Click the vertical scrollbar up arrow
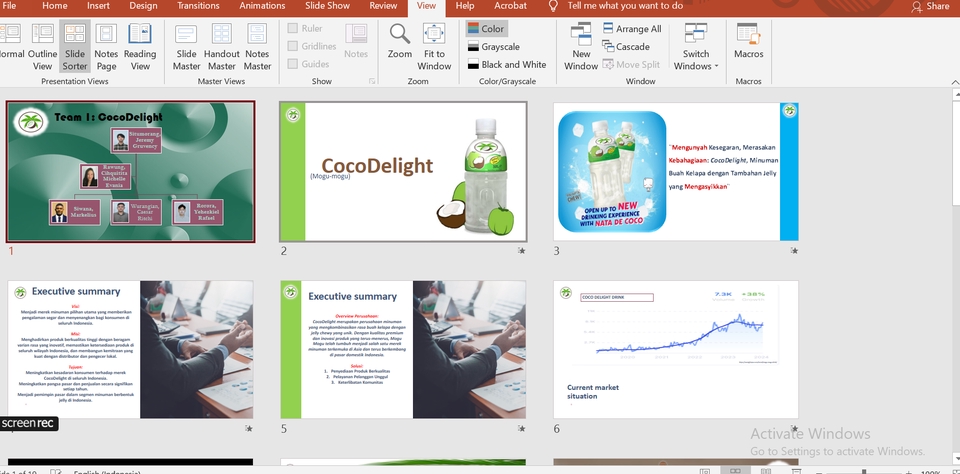 point(956,94)
